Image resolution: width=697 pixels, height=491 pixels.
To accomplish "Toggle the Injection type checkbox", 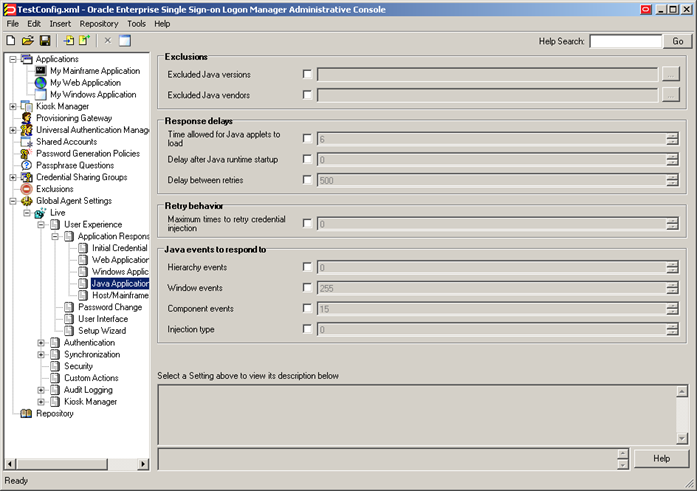I will (x=307, y=329).
